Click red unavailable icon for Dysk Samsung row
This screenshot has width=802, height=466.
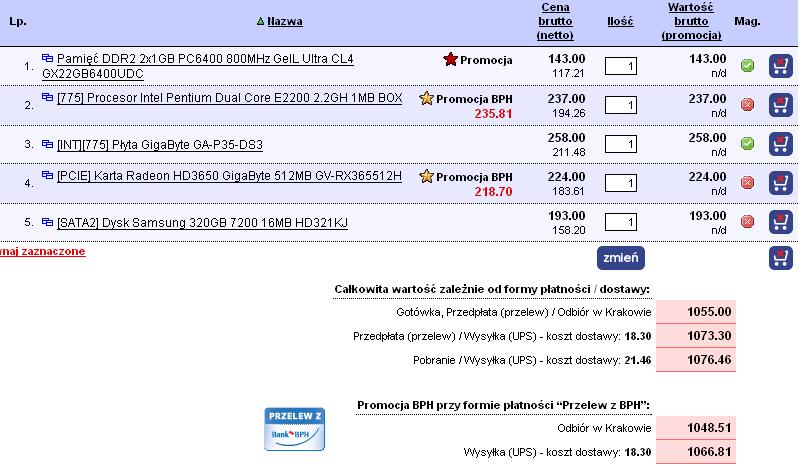(747, 221)
